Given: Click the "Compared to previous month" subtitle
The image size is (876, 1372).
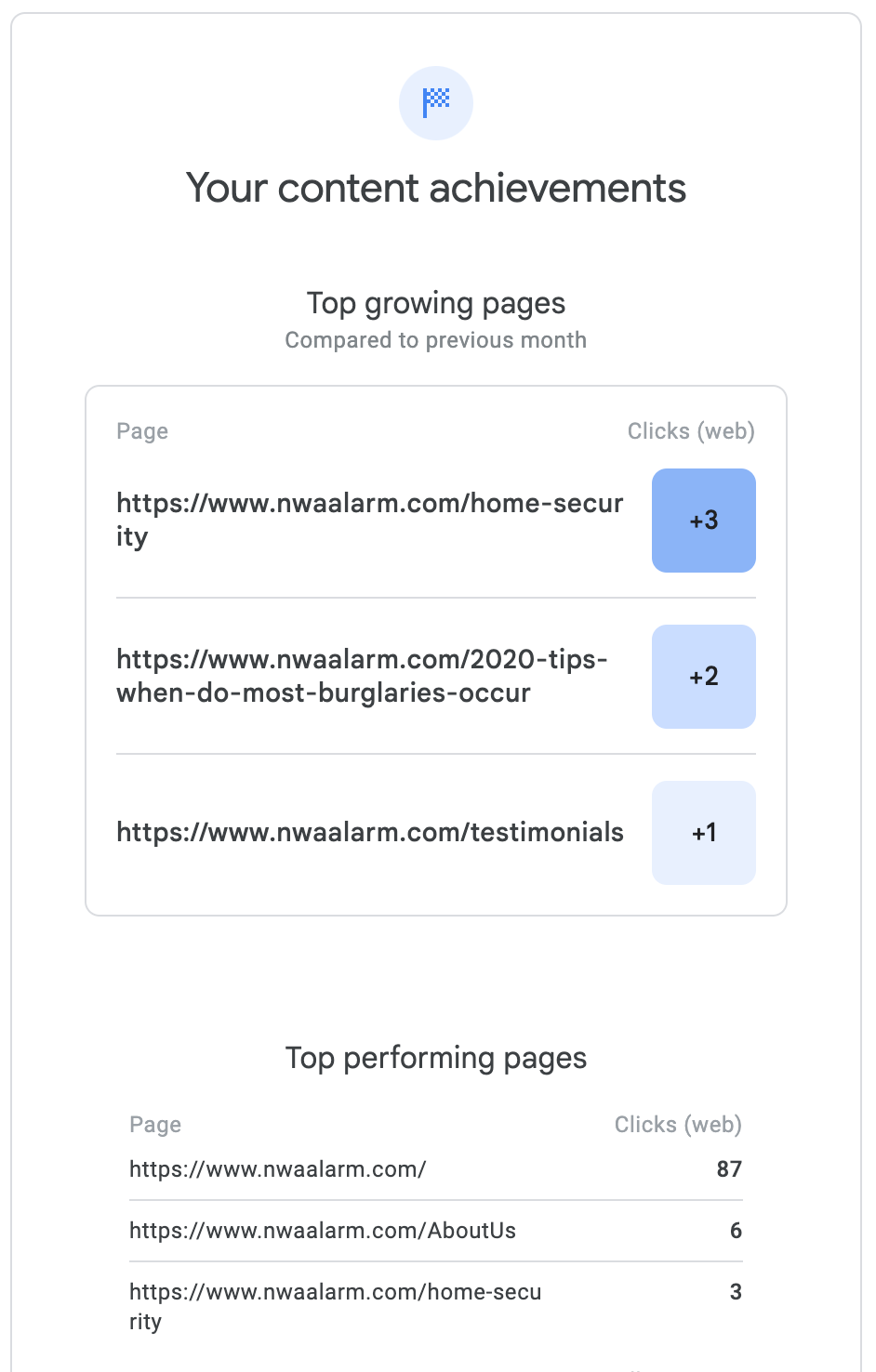Looking at the screenshot, I should (x=436, y=340).
